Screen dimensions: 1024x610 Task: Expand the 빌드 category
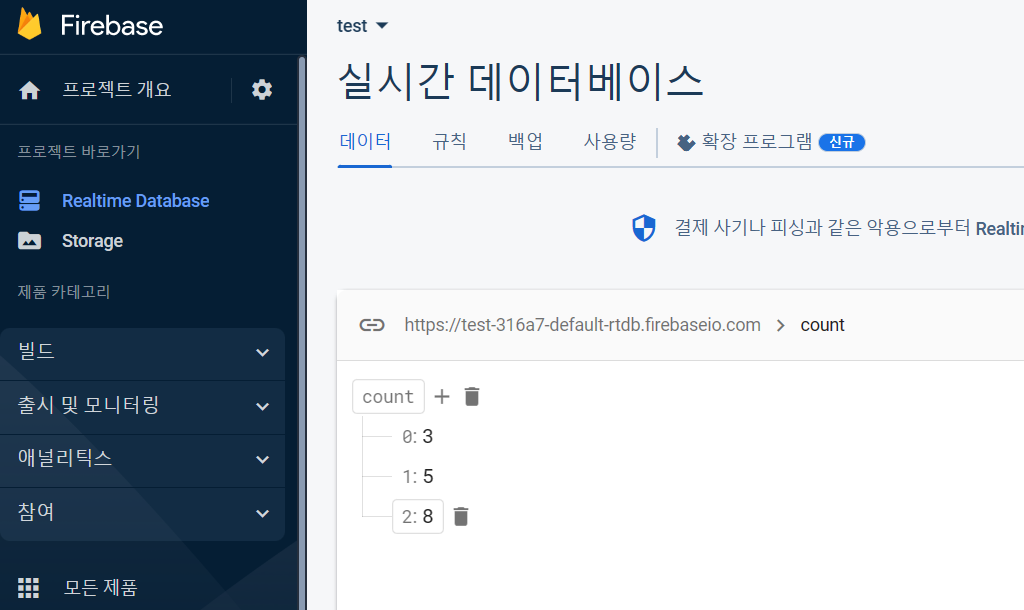[142, 352]
